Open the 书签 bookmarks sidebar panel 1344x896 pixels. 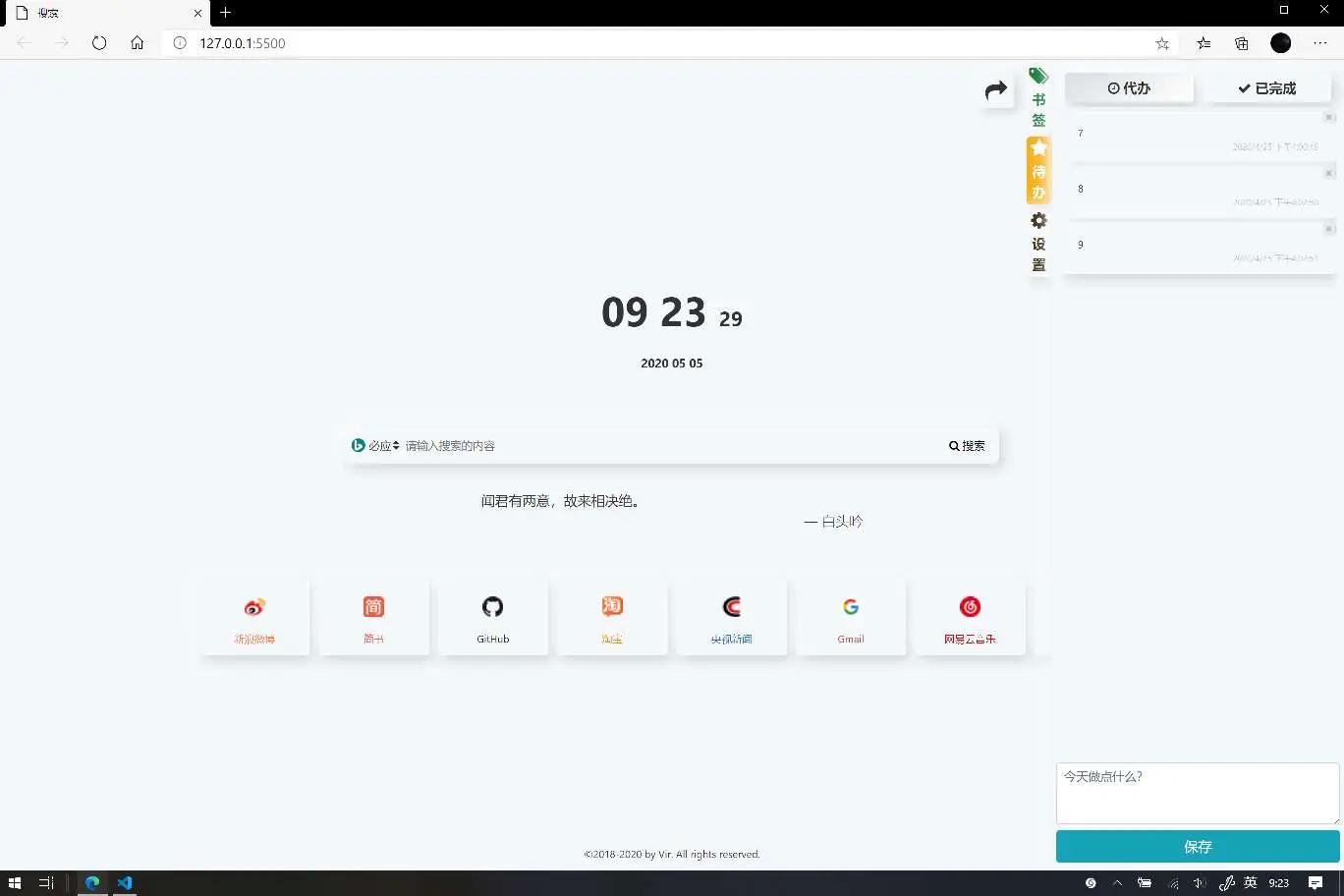tap(1038, 97)
